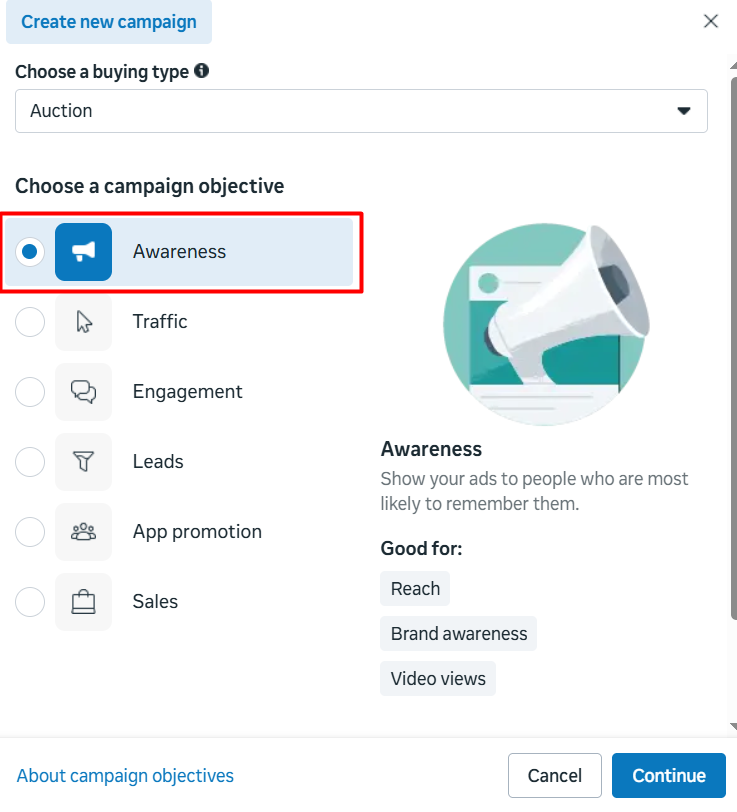The image size is (737, 812).
Task: Open the Auction buying type dropdown
Action: (x=361, y=111)
